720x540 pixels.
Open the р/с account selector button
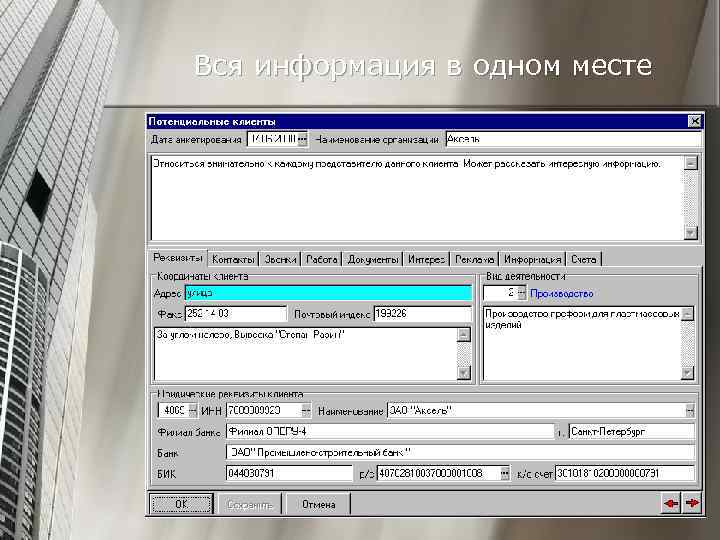(x=505, y=473)
